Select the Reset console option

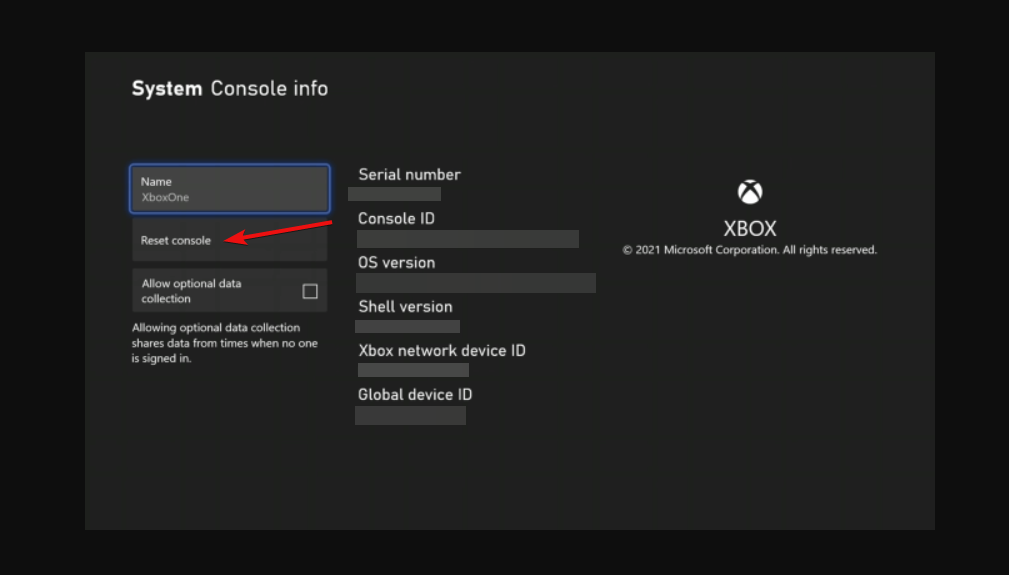point(230,240)
